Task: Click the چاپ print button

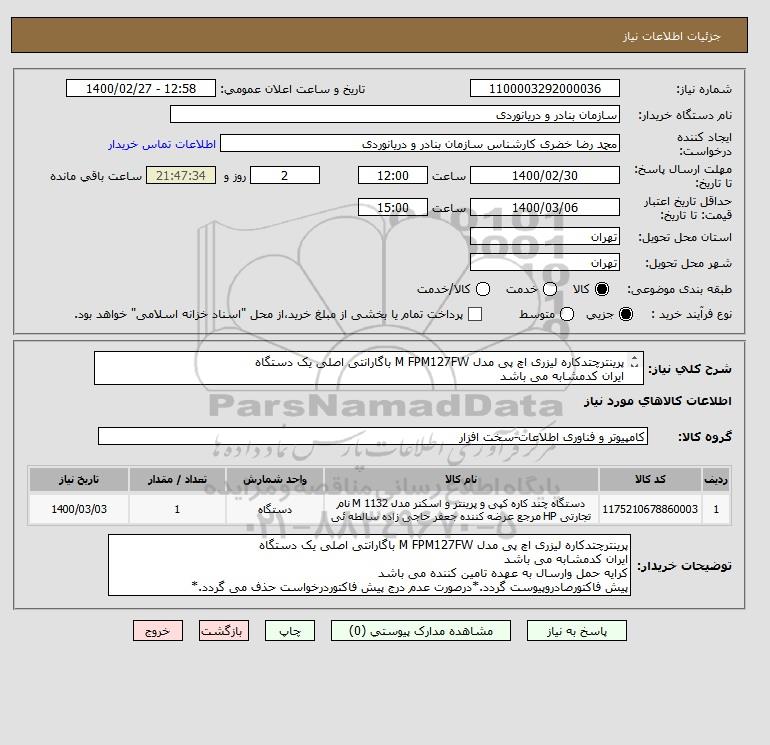Action: tap(290, 631)
